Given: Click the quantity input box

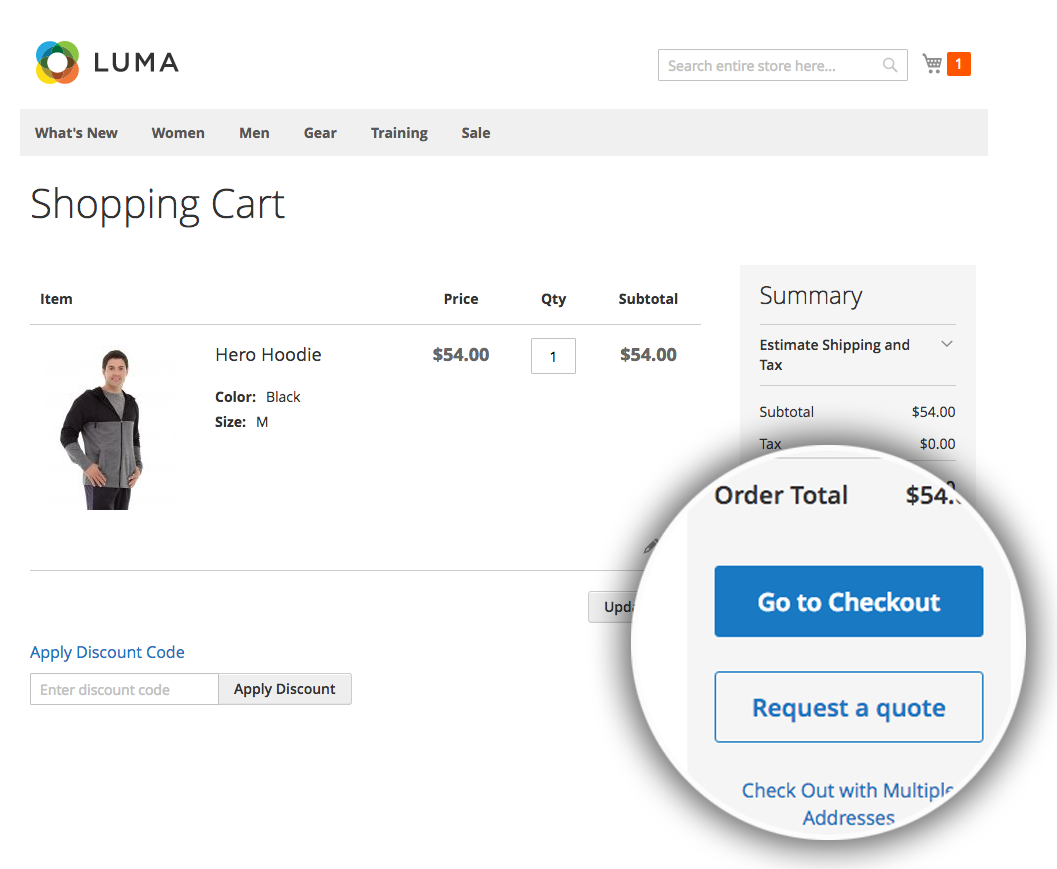Looking at the screenshot, I should (553, 356).
